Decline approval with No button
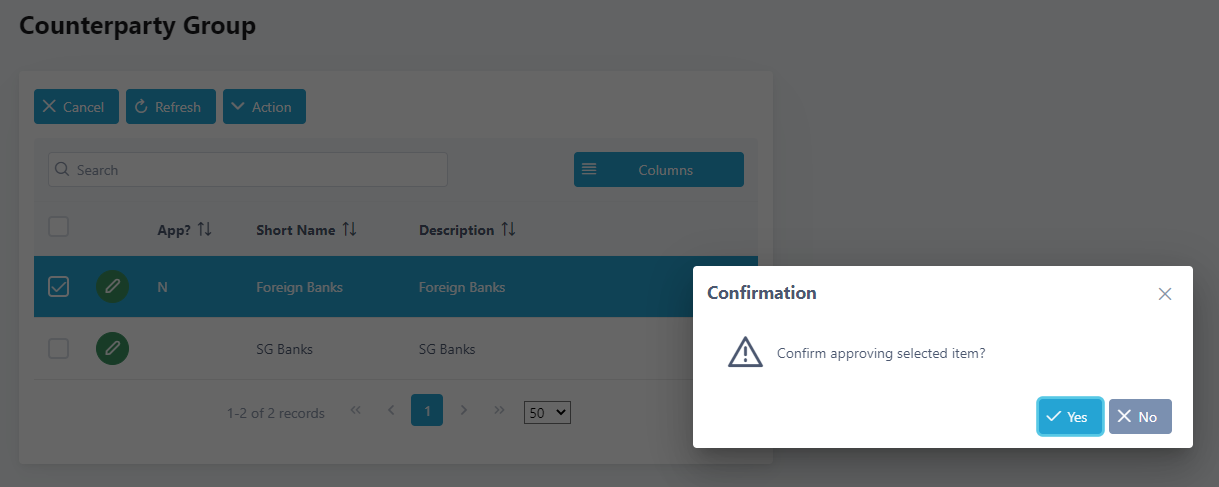The width and height of the screenshot is (1219, 487). pos(1140,417)
